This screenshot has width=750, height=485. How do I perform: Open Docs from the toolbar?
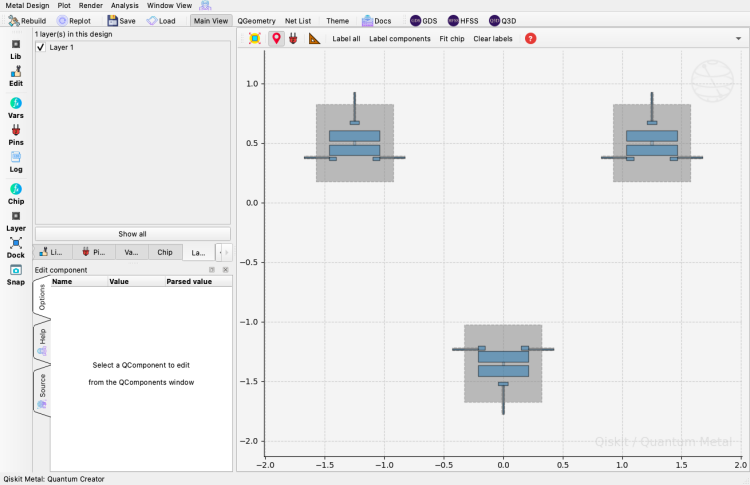377,21
